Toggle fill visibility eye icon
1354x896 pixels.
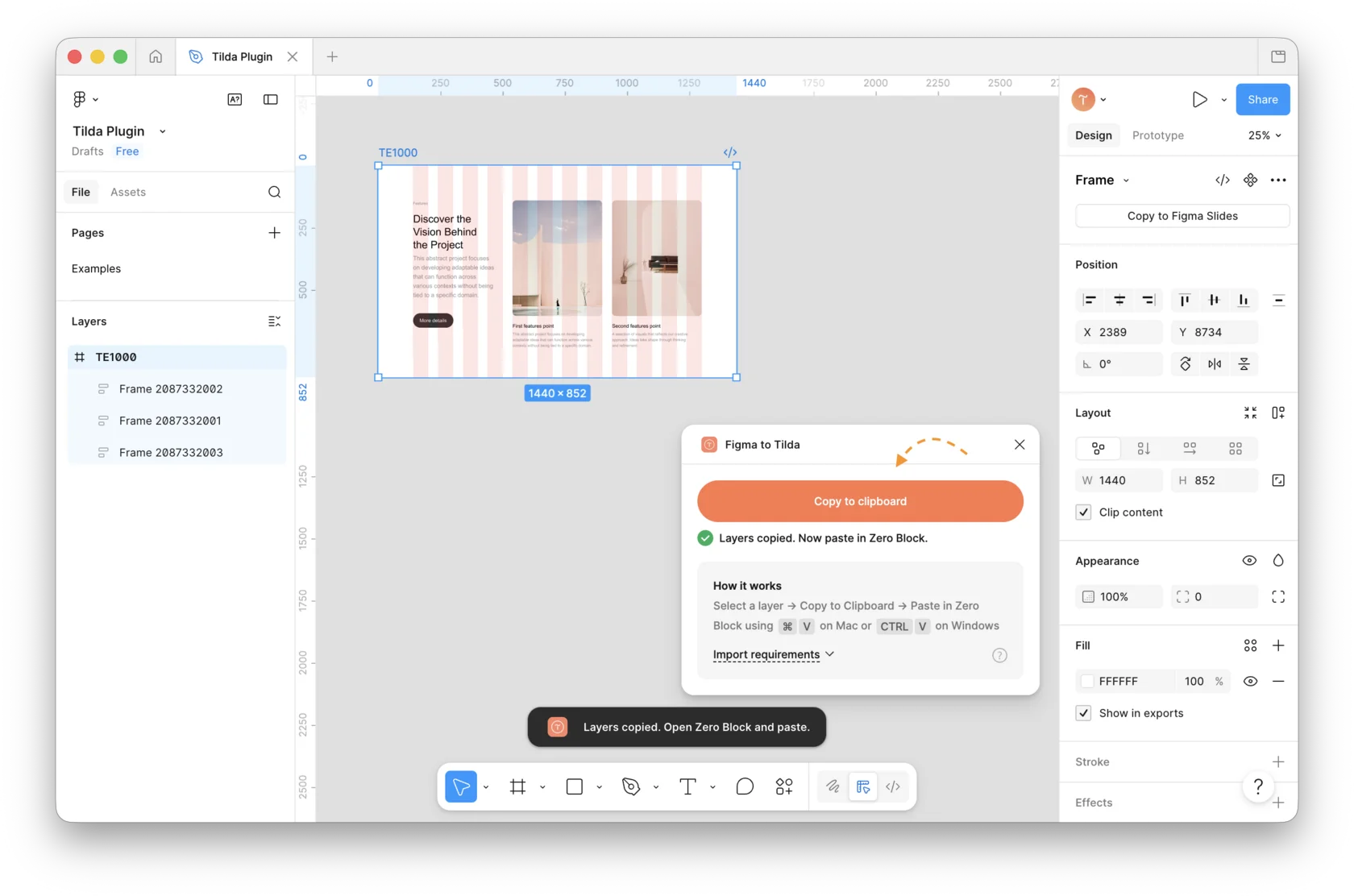point(1250,681)
